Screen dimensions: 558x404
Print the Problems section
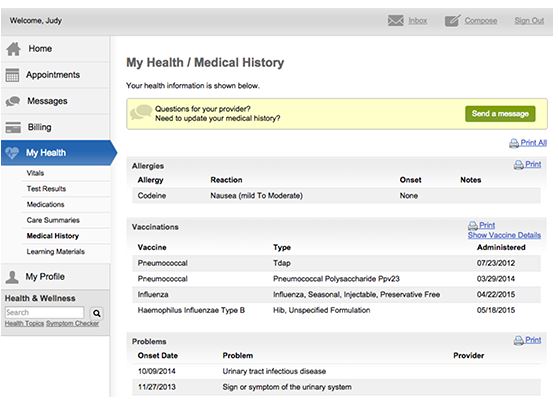click(x=527, y=340)
